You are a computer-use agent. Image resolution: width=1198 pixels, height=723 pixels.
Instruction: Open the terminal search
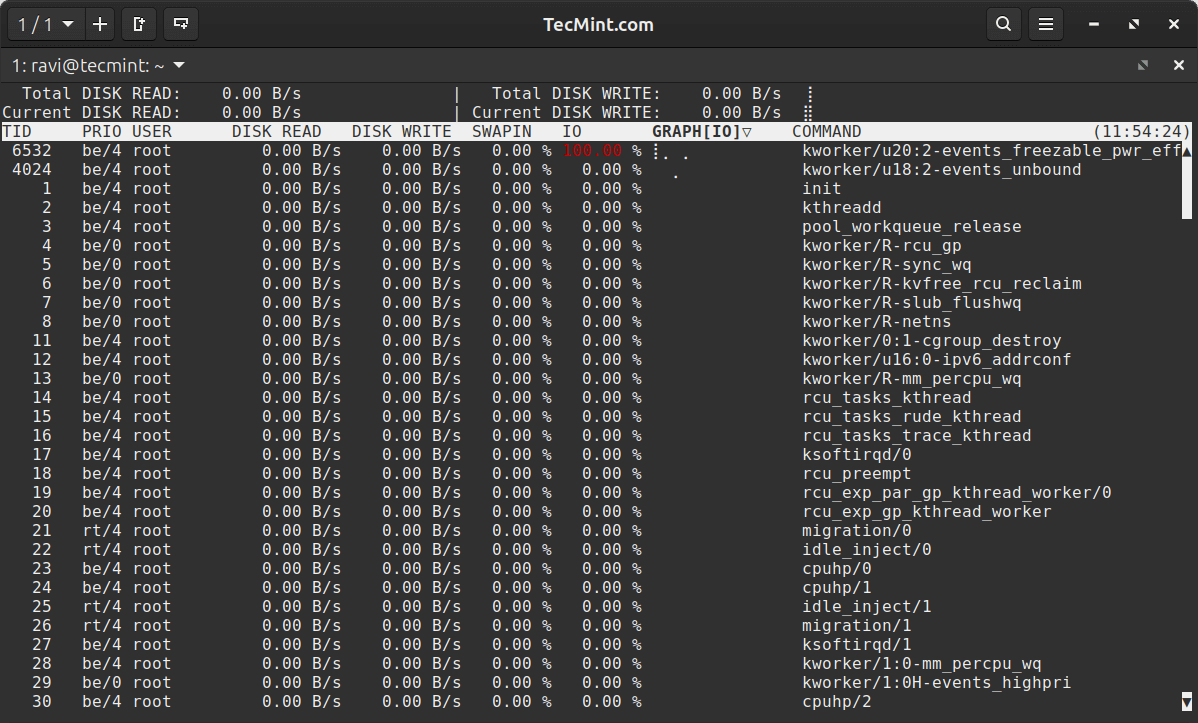coord(1003,24)
